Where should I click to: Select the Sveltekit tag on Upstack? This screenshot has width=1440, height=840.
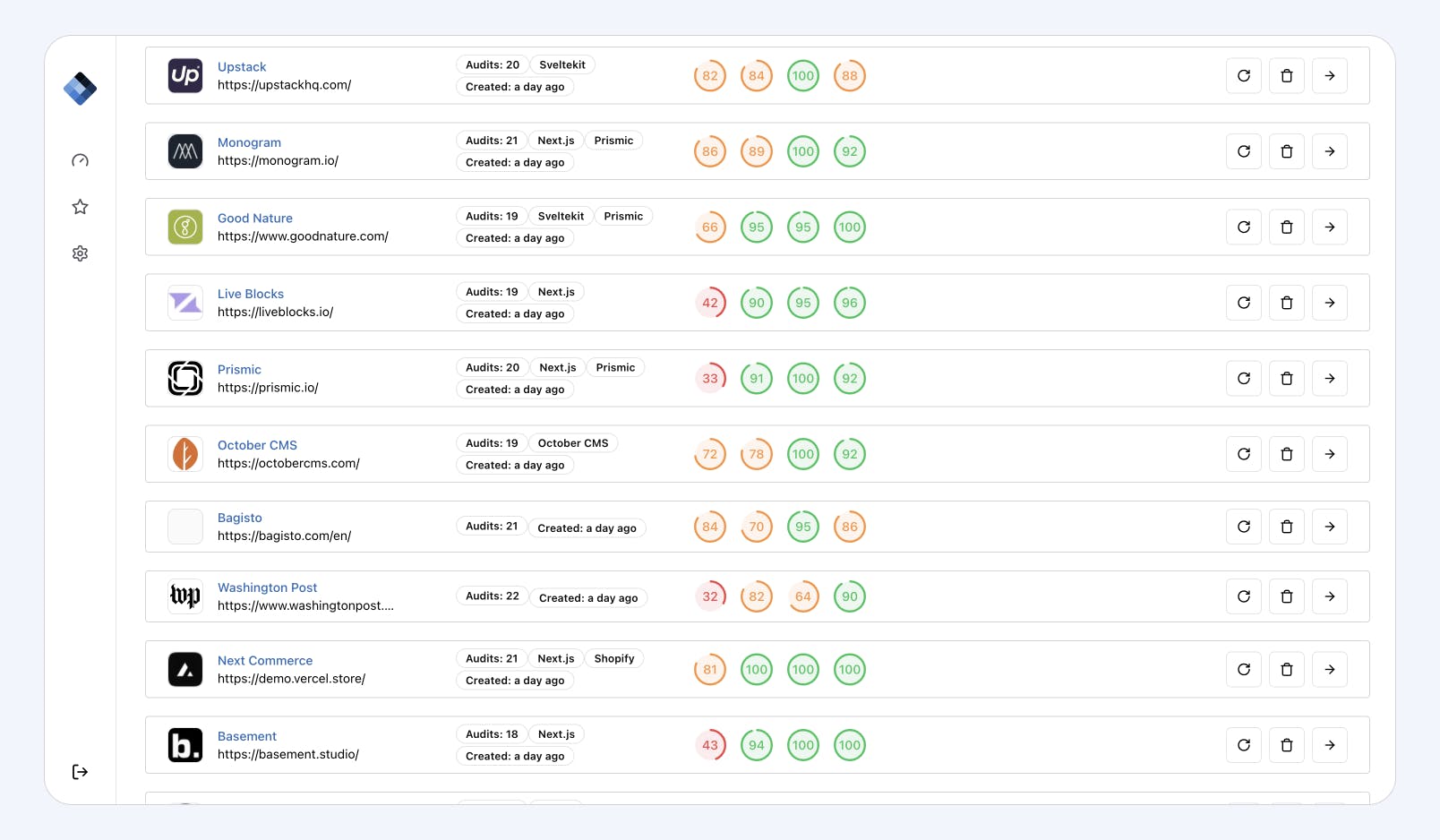tap(562, 64)
